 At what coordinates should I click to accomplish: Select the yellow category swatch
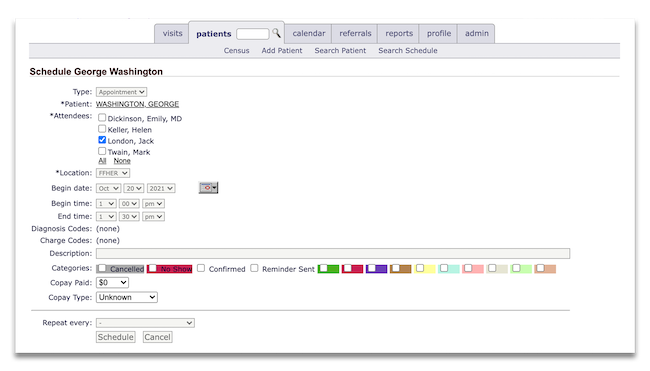(424, 269)
